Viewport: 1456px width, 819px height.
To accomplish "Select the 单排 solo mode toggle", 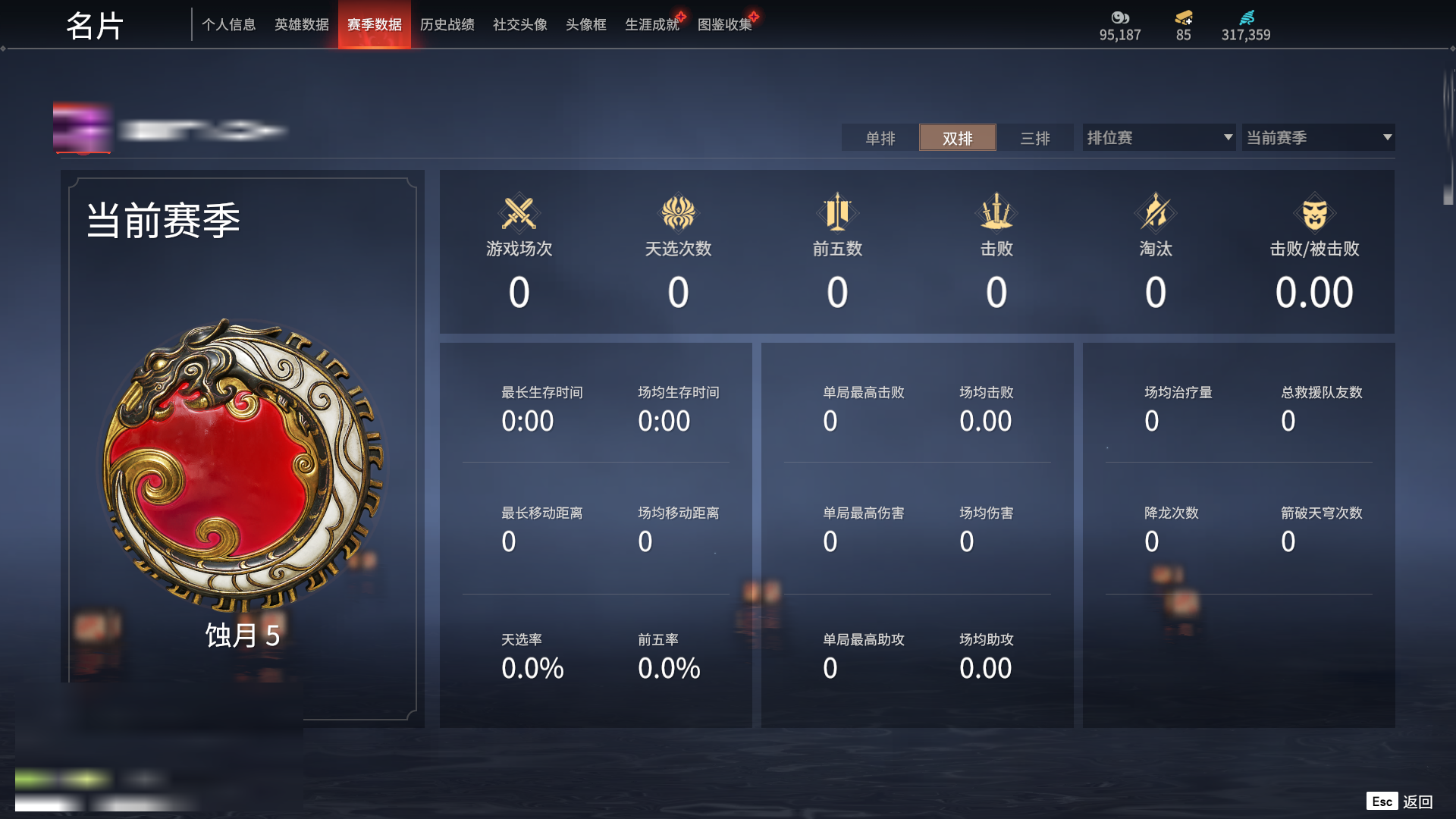I will pyautogui.click(x=880, y=138).
